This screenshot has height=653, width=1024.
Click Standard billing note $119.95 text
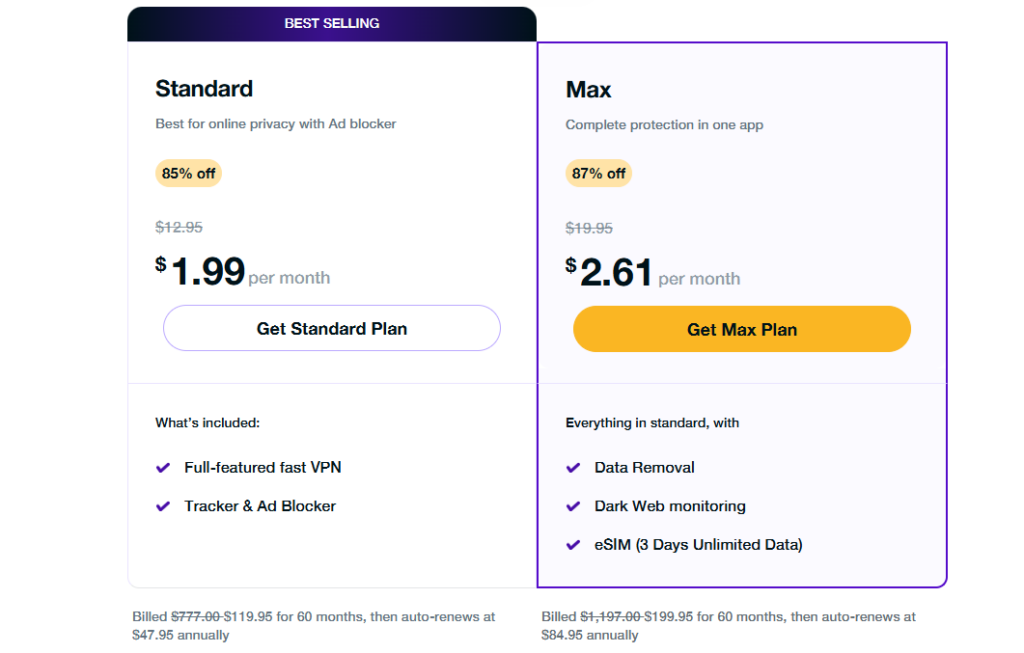coord(248,617)
